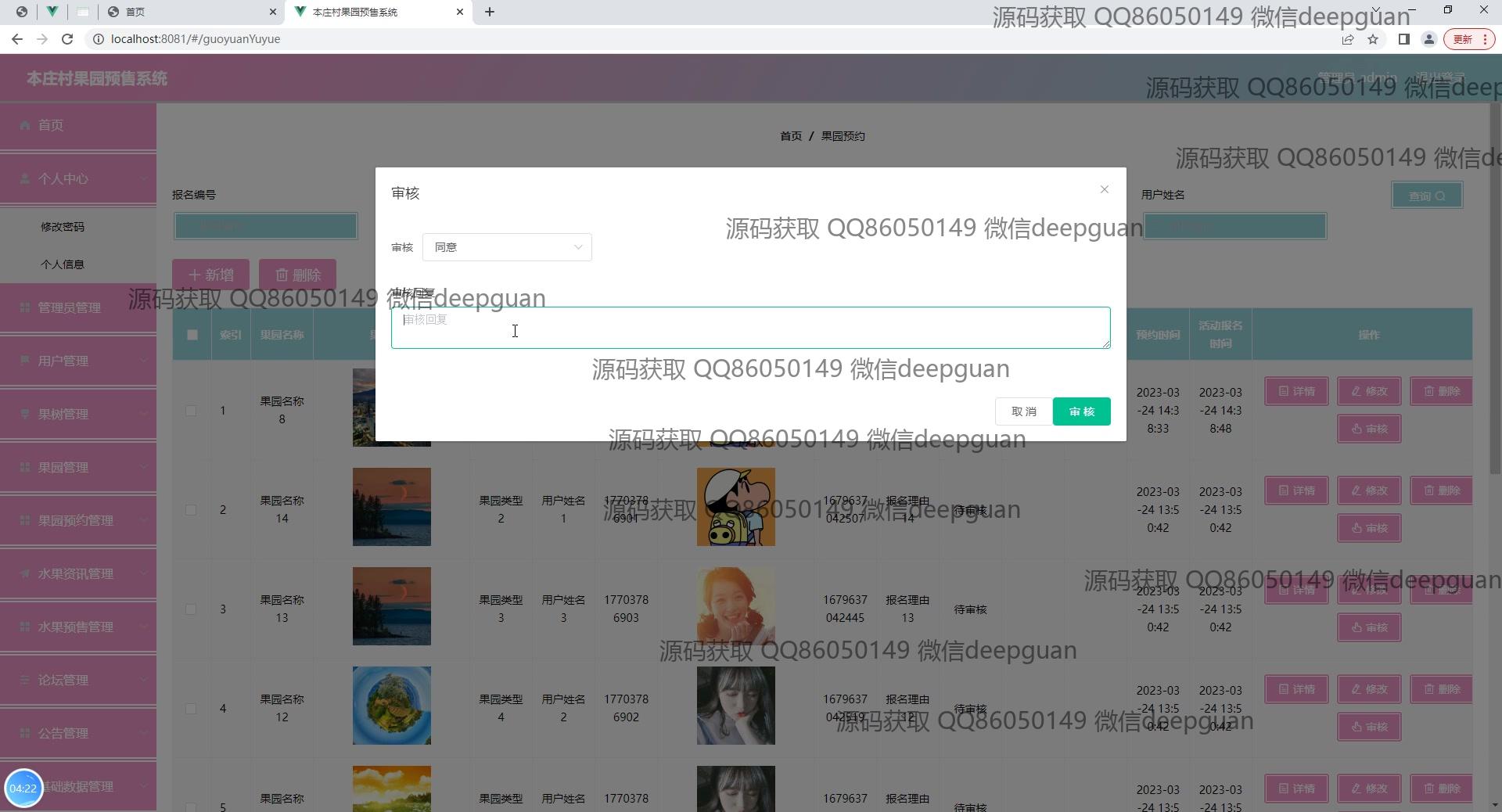
Task: Check the row 1 checkbox
Action: click(191, 411)
